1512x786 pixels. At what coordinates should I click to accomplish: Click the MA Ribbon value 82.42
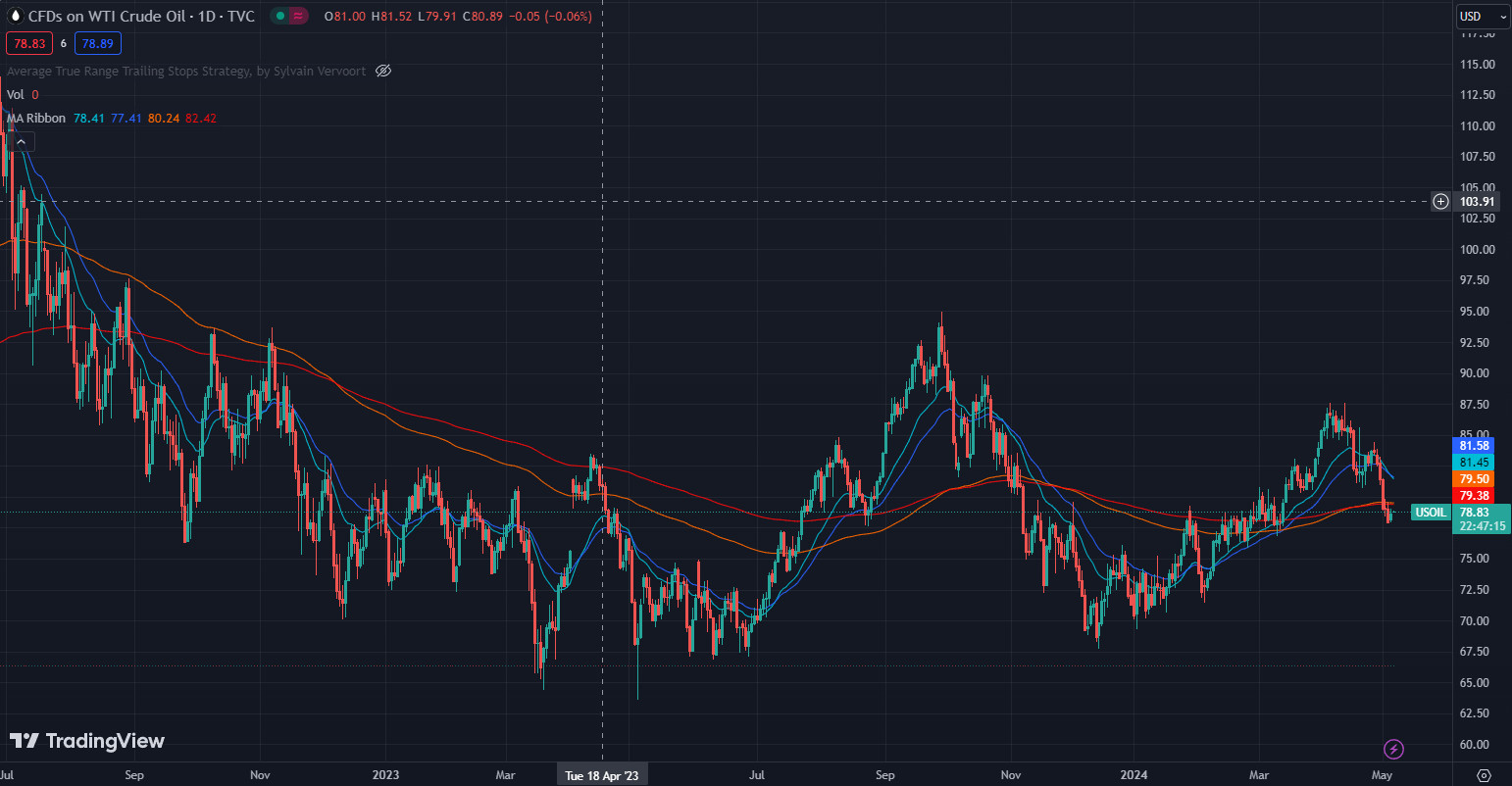click(x=200, y=118)
